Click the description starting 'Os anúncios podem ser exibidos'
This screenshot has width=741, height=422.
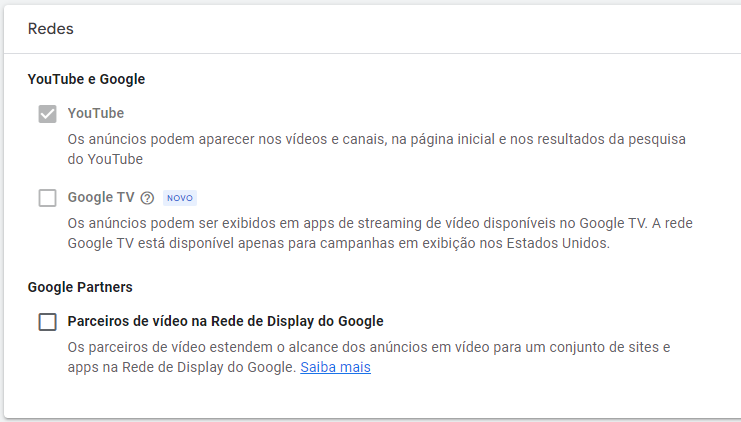pos(380,233)
